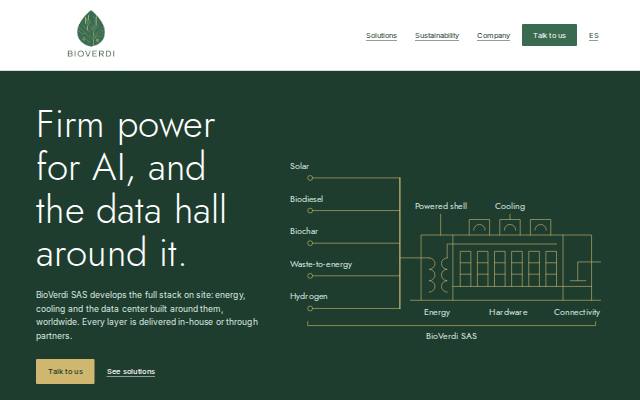Click the Biochar source node circle

(310, 243)
